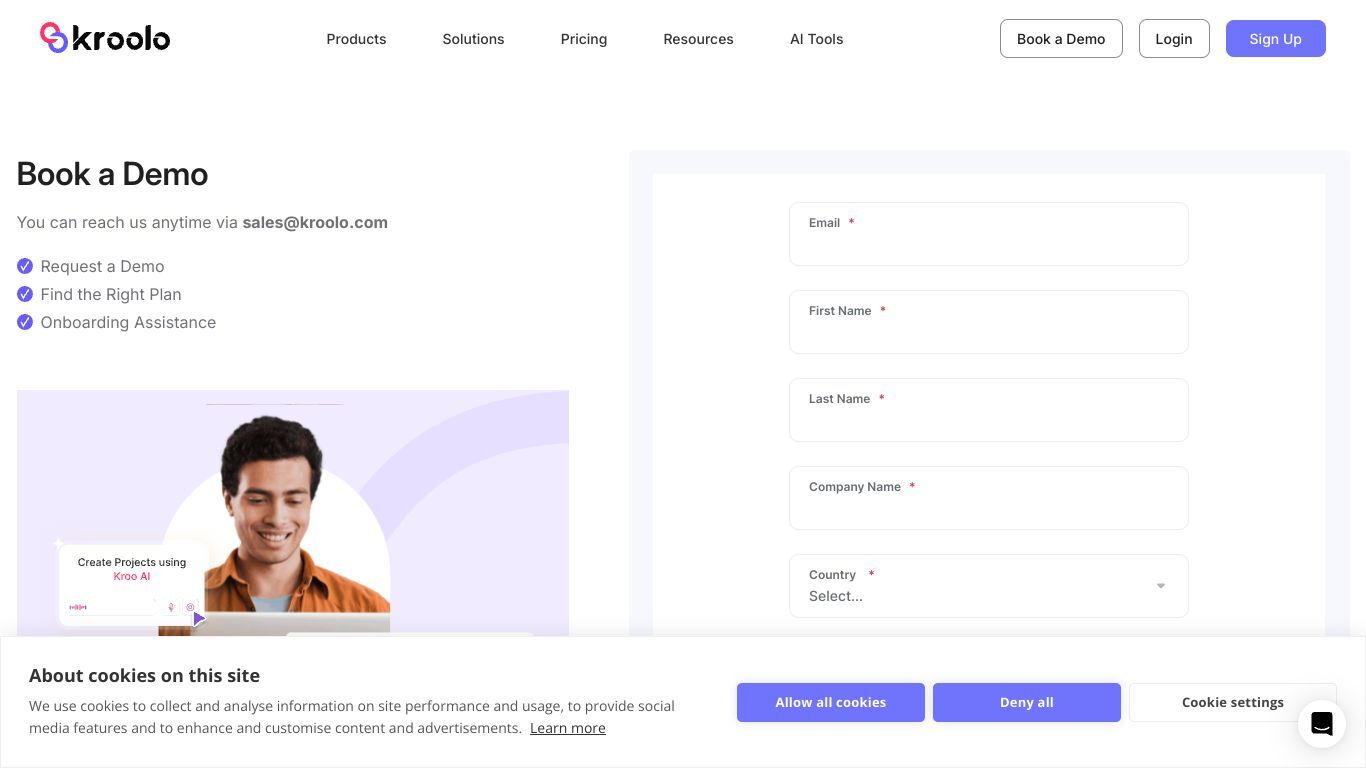Deny all cookies
The image size is (1366, 768).
point(1027,702)
